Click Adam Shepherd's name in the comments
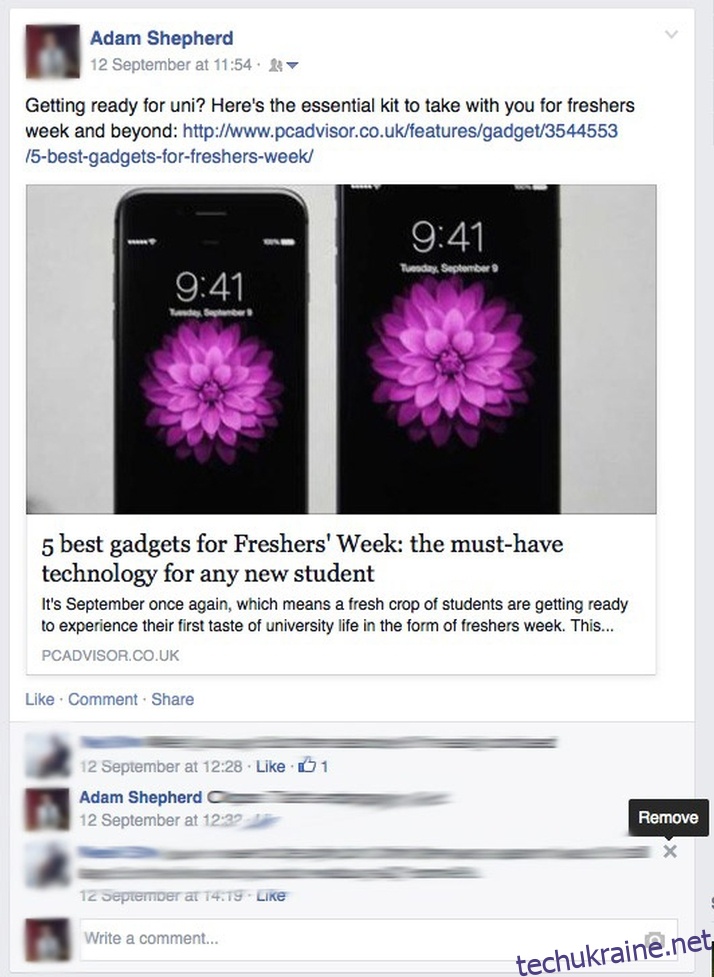714x977 pixels. (x=140, y=797)
